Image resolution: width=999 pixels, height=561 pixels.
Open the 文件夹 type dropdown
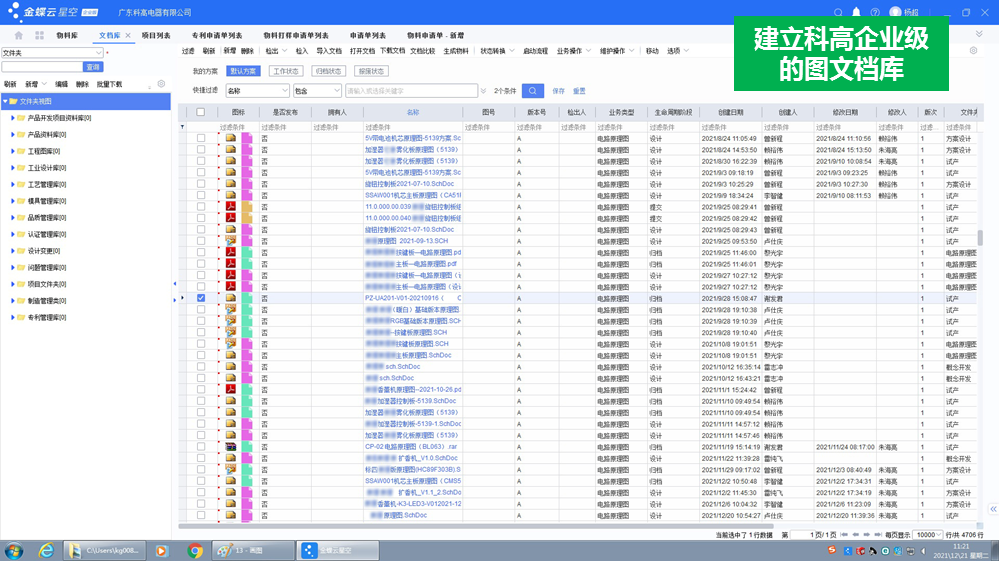pos(52,53)
